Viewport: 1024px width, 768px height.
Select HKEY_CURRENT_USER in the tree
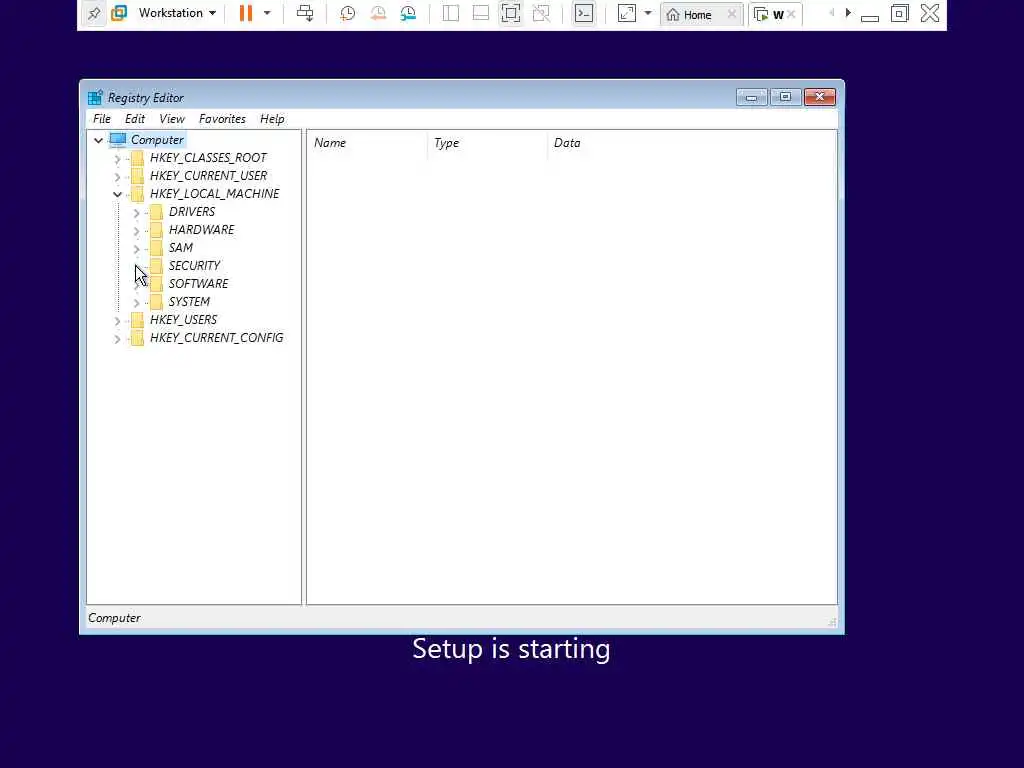point(208,176)
